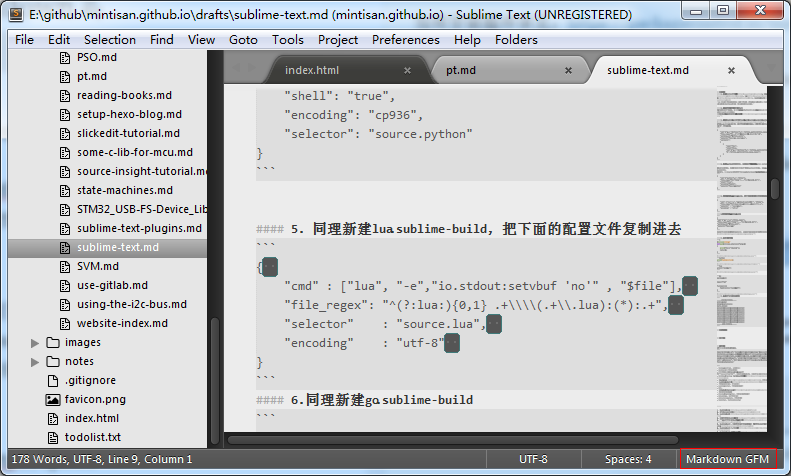Click the todolist.txt file icon

[52, 438]
